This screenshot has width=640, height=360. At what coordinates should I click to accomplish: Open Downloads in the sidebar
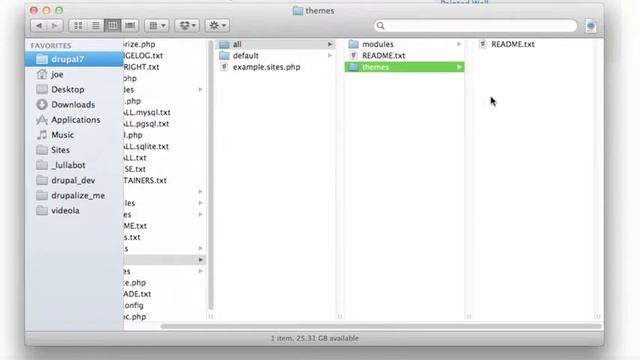pyautogui.click(x=74, y=104)
